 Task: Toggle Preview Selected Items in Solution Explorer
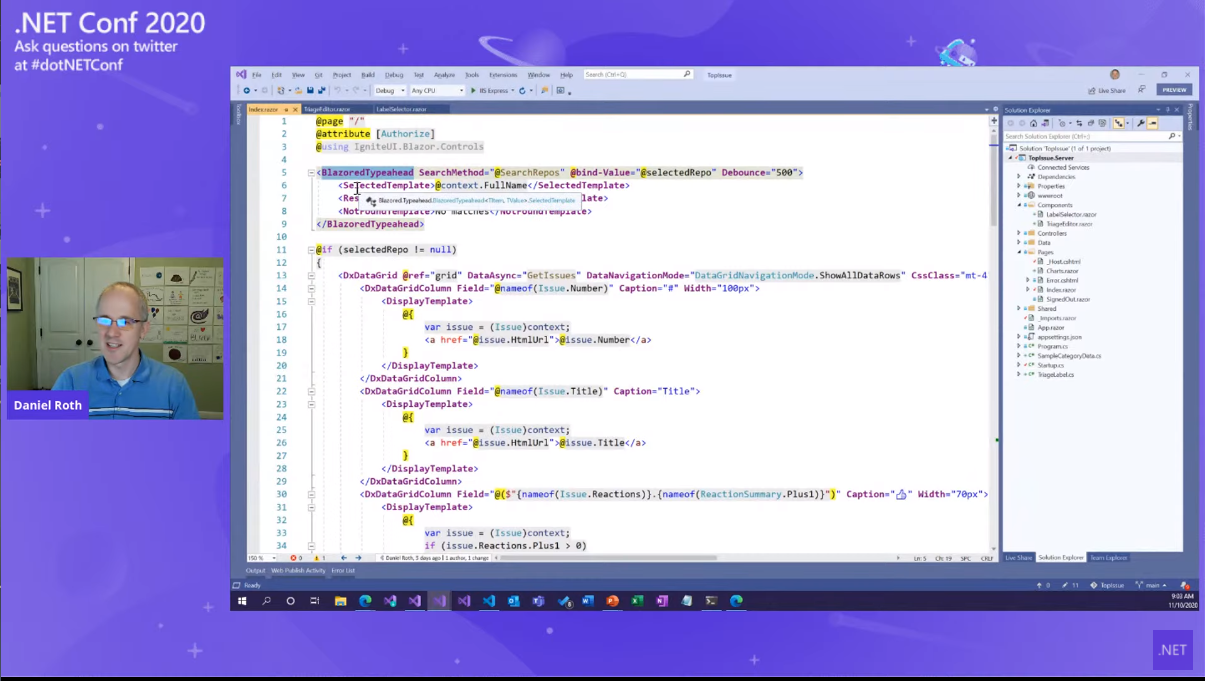point(1153,123)
